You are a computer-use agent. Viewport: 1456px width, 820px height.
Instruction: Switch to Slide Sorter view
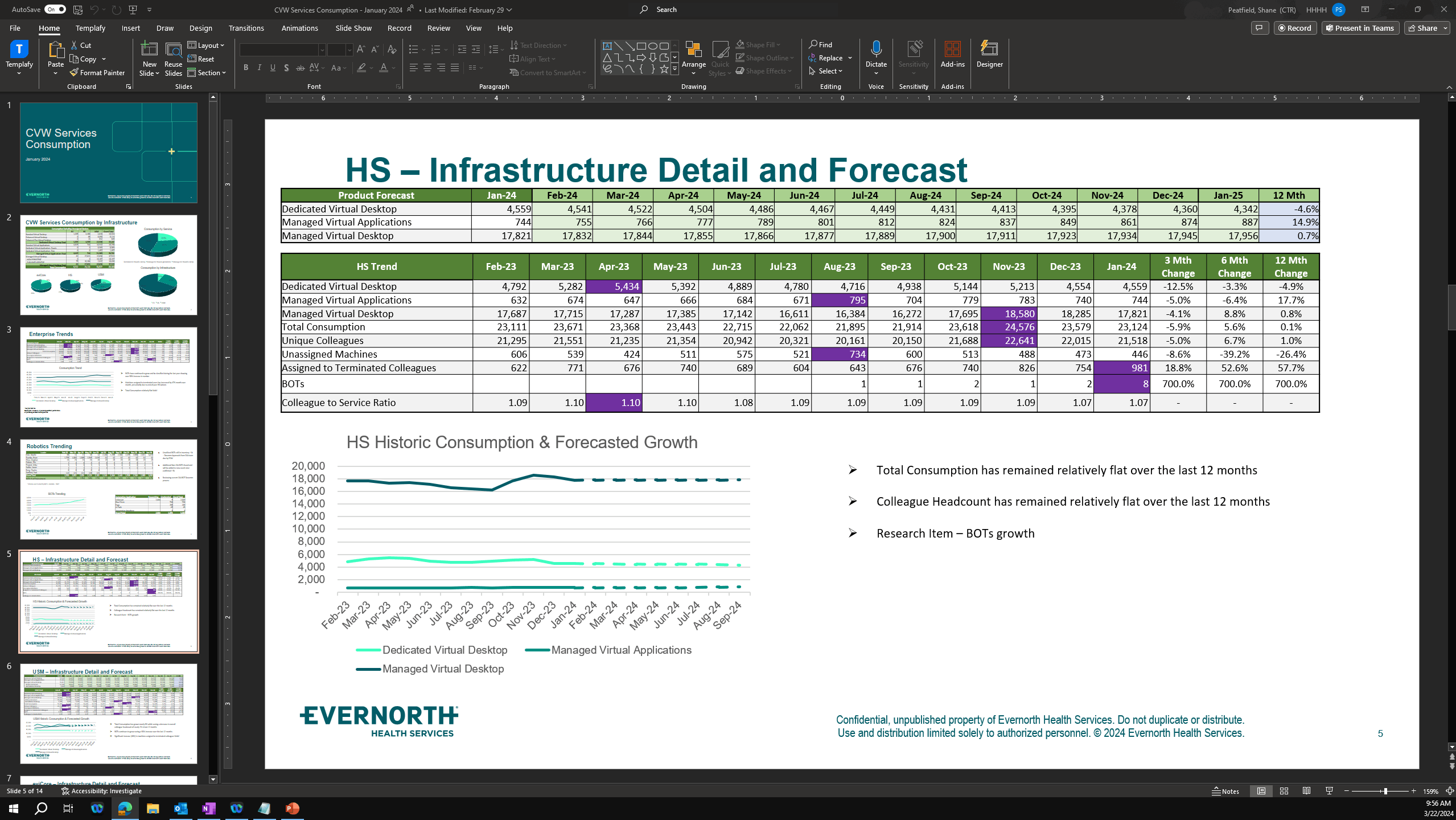pyautogui.click(x=1284, y=791)
